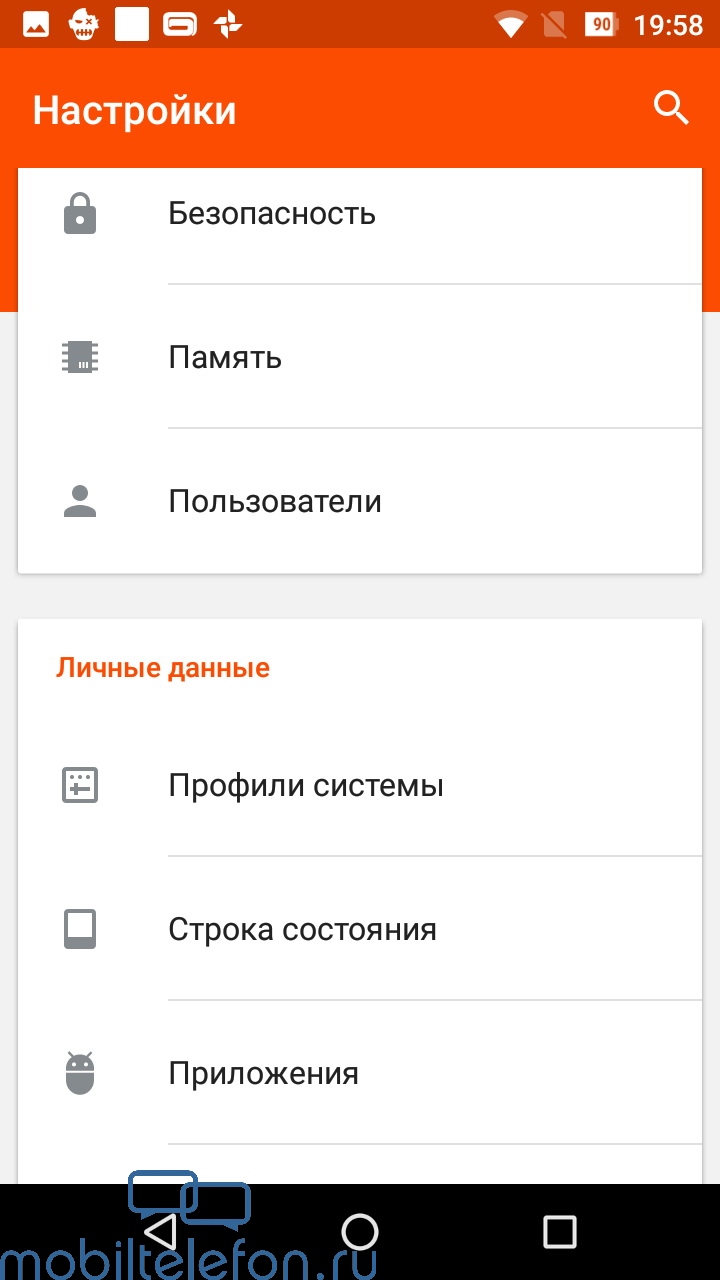Tap the search magnifier icon
The height and width of the screenshot is (1280, 720).
pyautogui.click(x=671, y=107)
